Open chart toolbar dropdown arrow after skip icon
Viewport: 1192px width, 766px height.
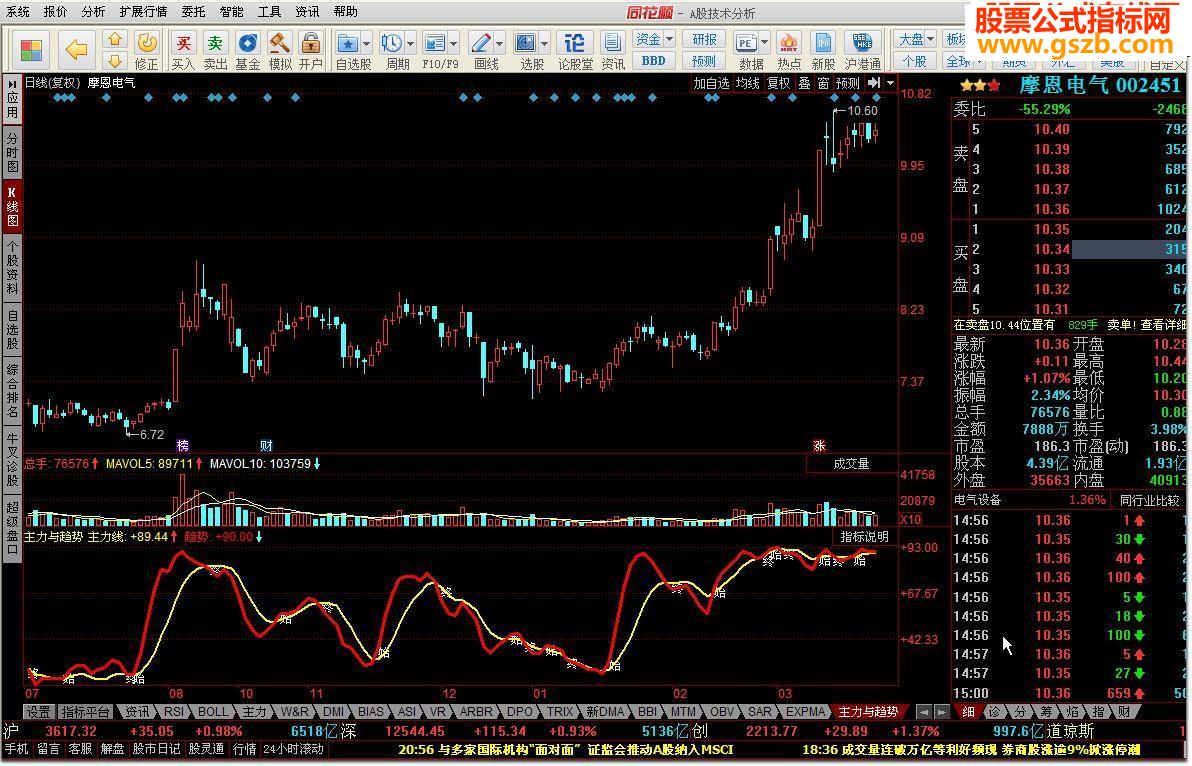coord(890,83)
